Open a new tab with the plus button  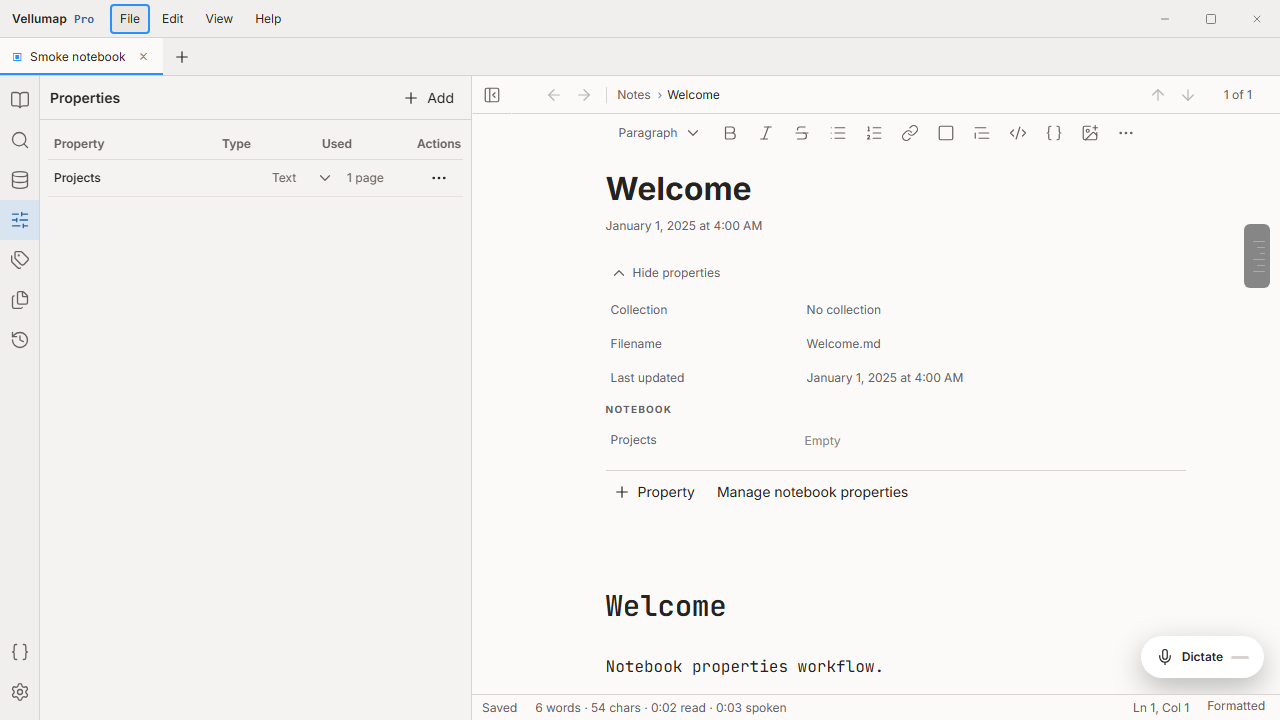(182, 57)
